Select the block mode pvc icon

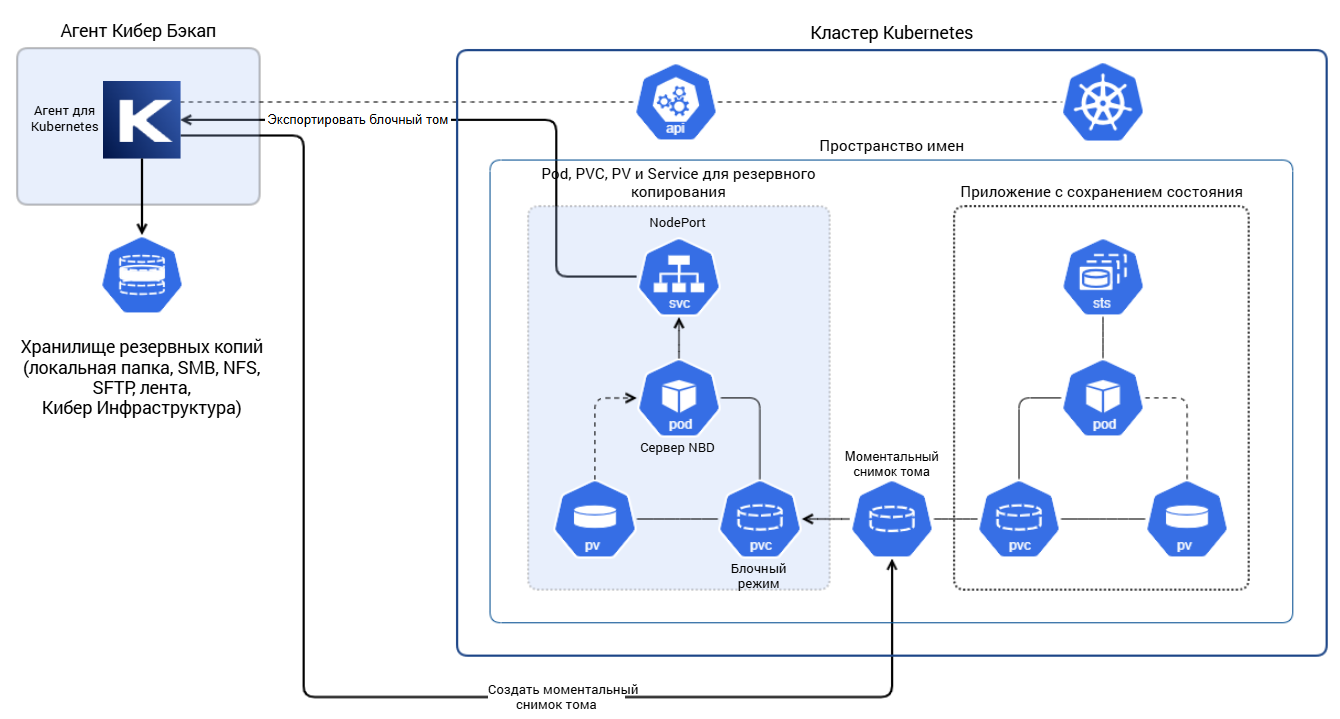(x=761, y=520)
